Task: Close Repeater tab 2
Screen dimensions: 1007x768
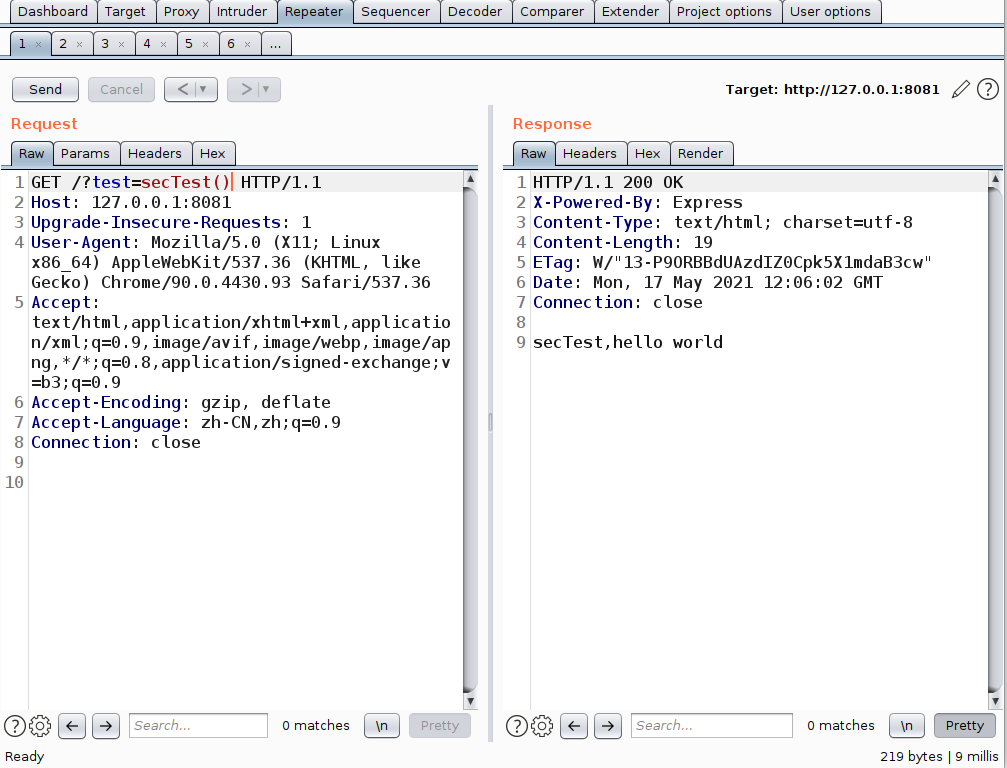Action: [80, 44]
